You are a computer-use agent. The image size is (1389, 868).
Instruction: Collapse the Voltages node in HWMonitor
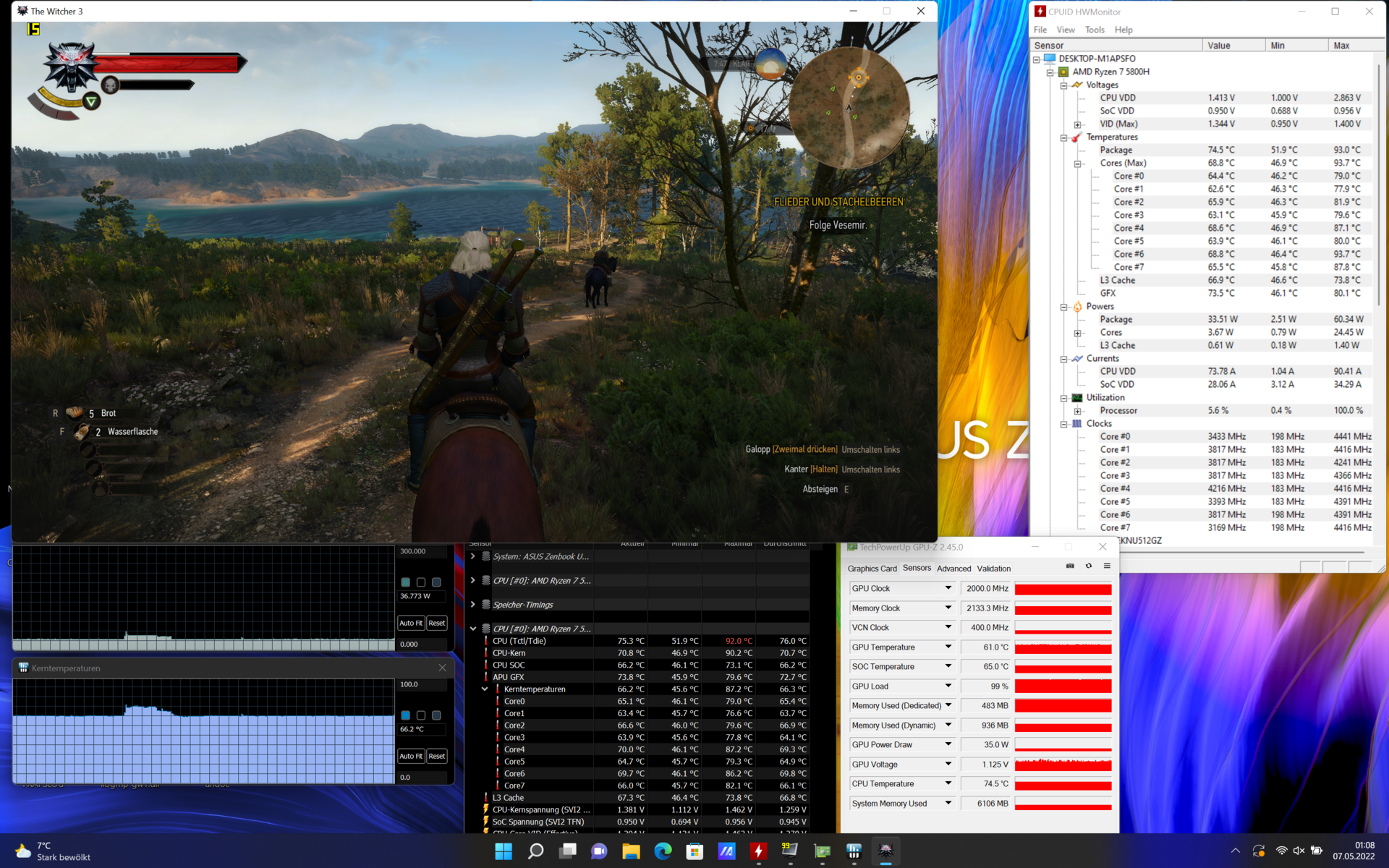[x=1063, y=85]
